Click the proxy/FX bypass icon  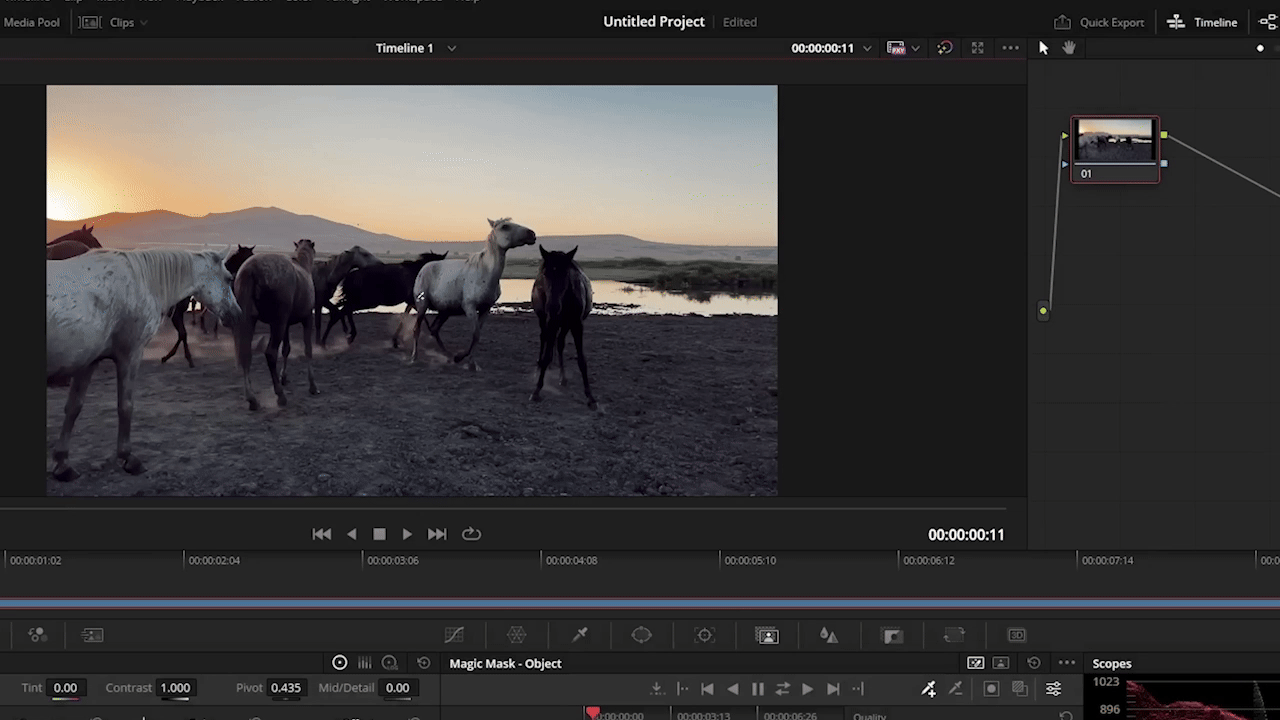896,48
